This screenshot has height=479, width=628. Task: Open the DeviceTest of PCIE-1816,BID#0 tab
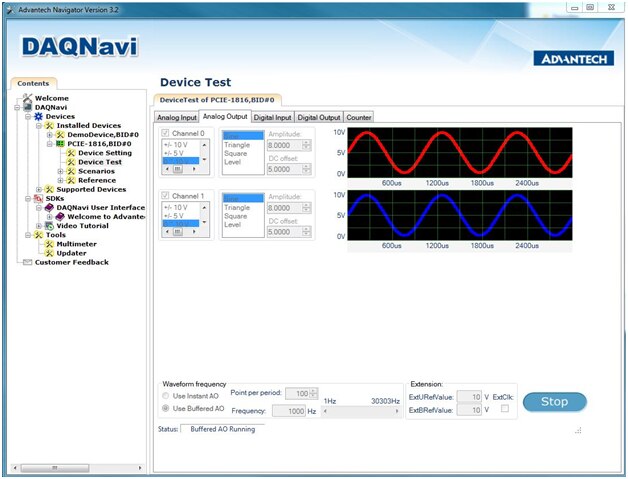pyautogui.click(x=217, y=100)
